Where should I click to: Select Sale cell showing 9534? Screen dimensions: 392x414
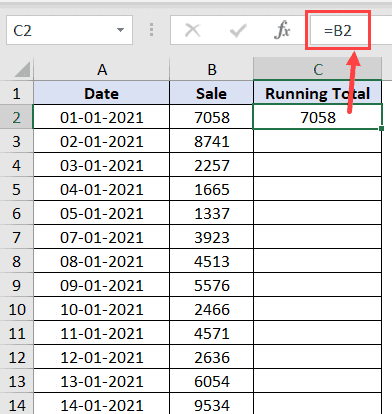(211, 404)
